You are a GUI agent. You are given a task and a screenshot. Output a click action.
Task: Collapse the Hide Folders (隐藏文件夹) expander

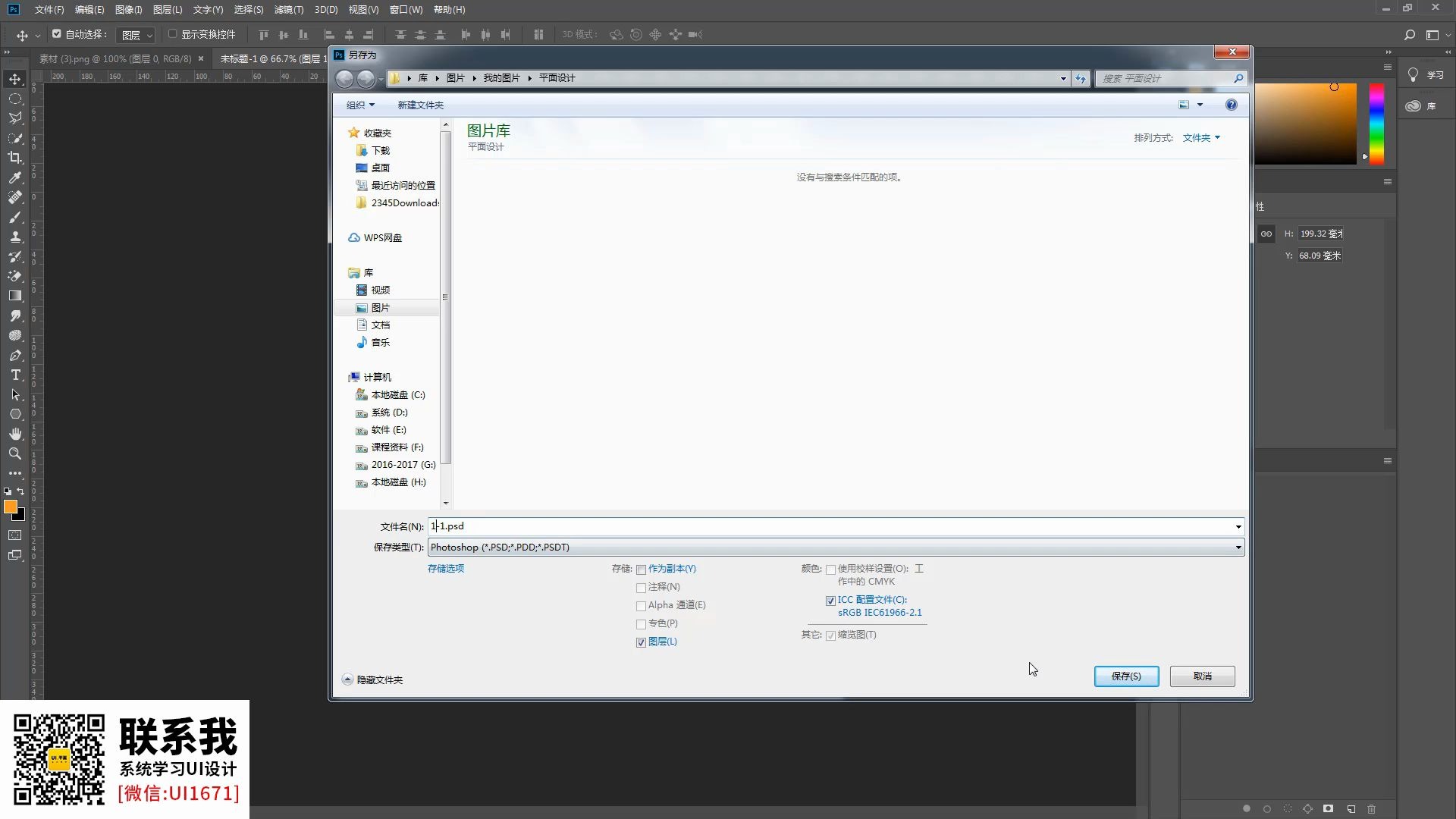click(x=372, y=679)
